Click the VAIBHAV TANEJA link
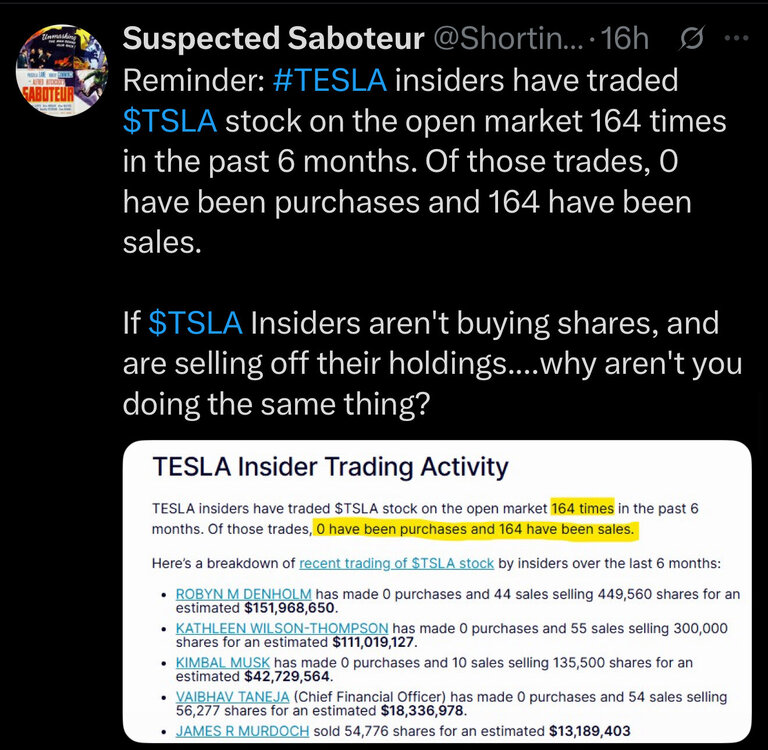This screenshot has width=768, height=750. point(232,696)
